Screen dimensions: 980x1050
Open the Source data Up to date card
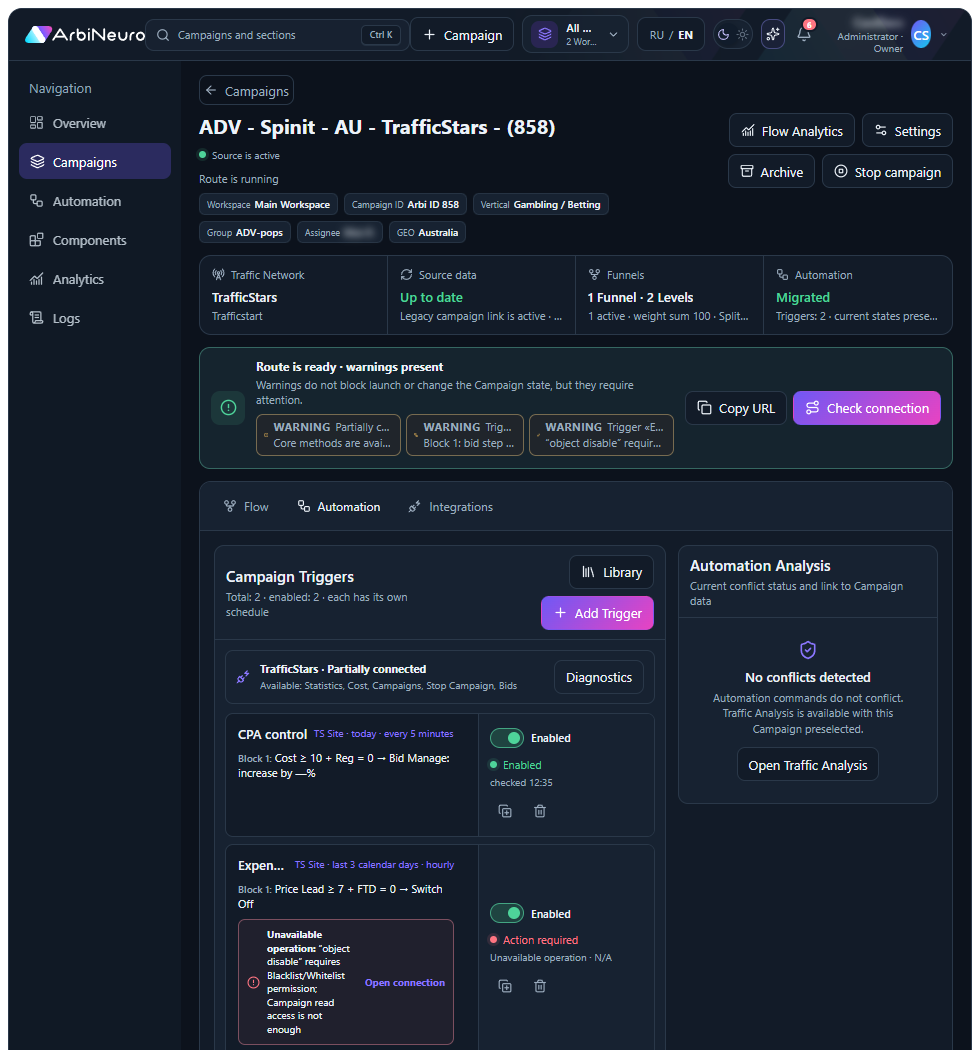click(x=481, y=295)
